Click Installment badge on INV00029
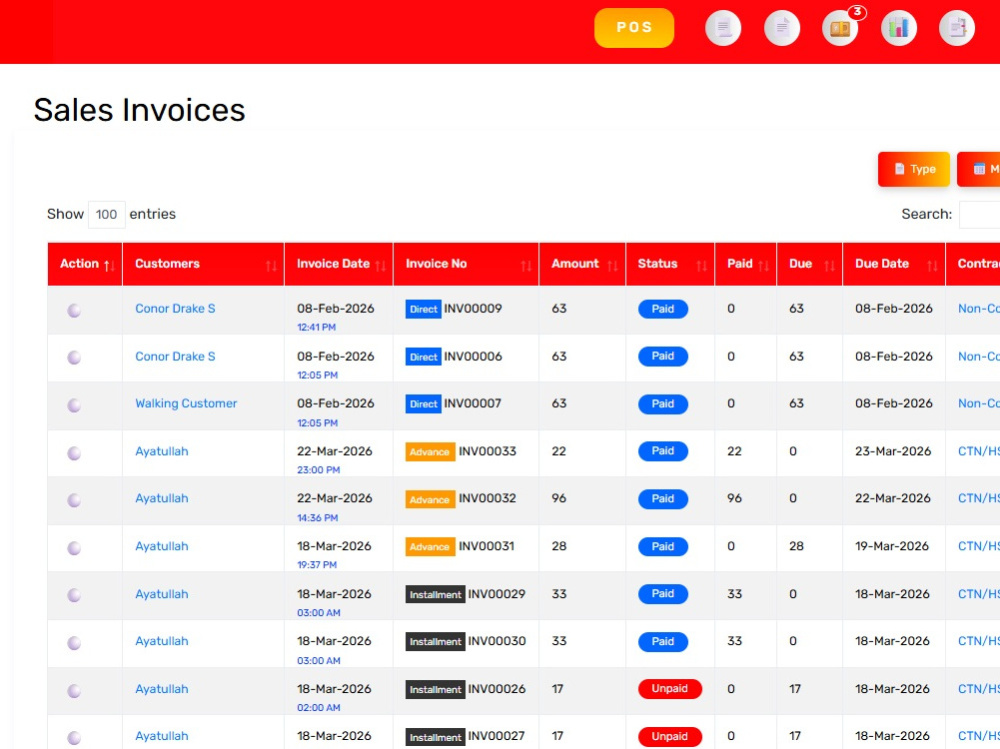This screenshot has height=749, width=1000. pos(435,595)
